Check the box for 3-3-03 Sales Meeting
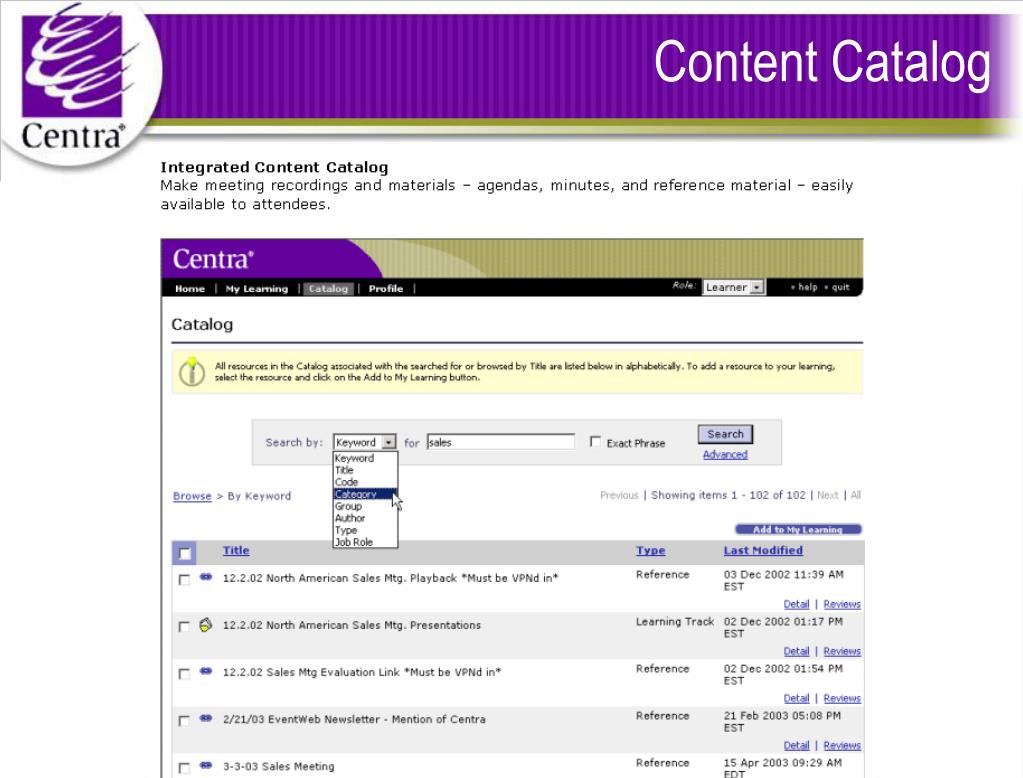Screen dimensions: 1023x778 pyautogui.click(x=184, y=768)
